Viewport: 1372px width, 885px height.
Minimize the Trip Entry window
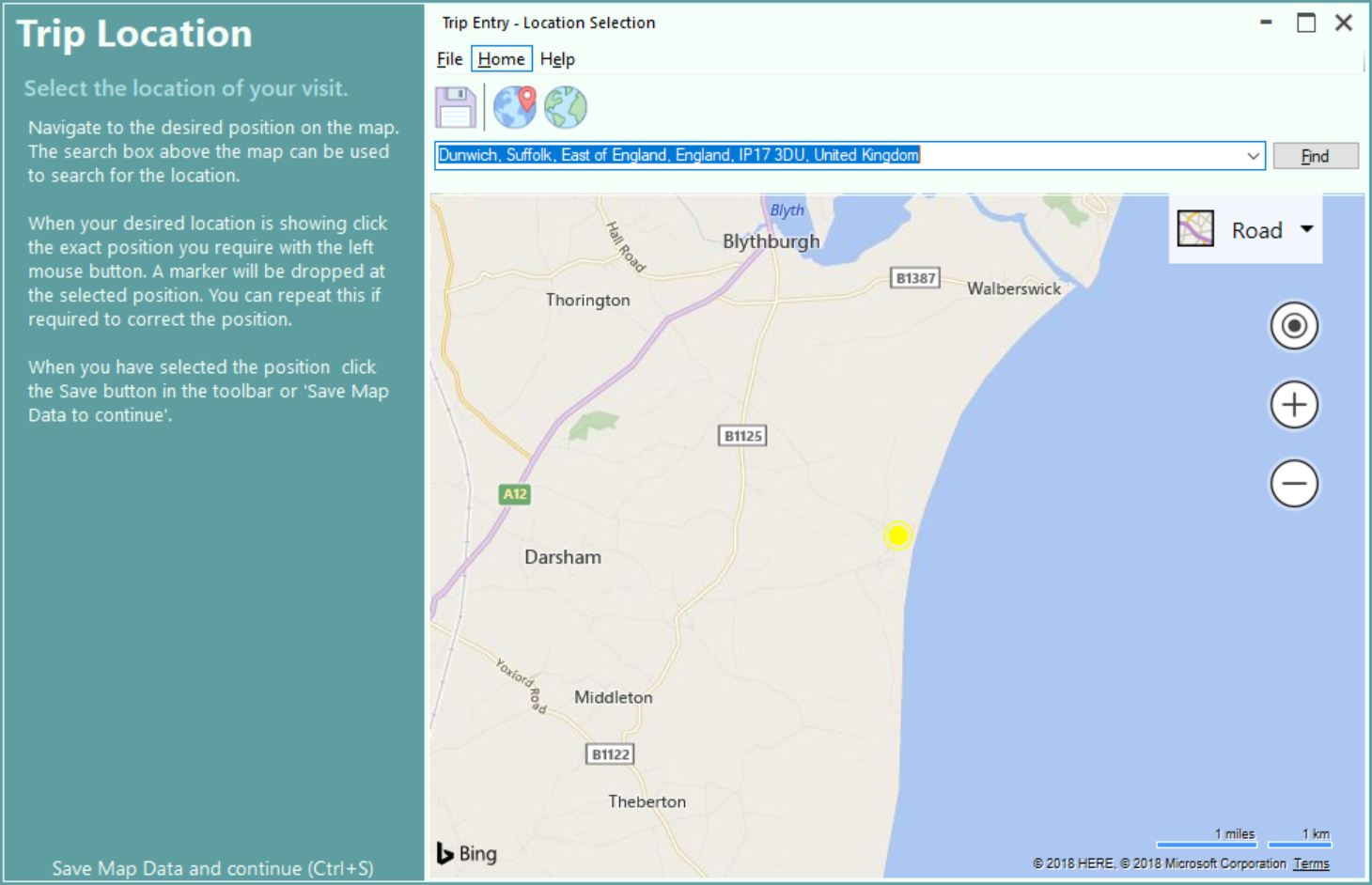tap(1267, 23)
